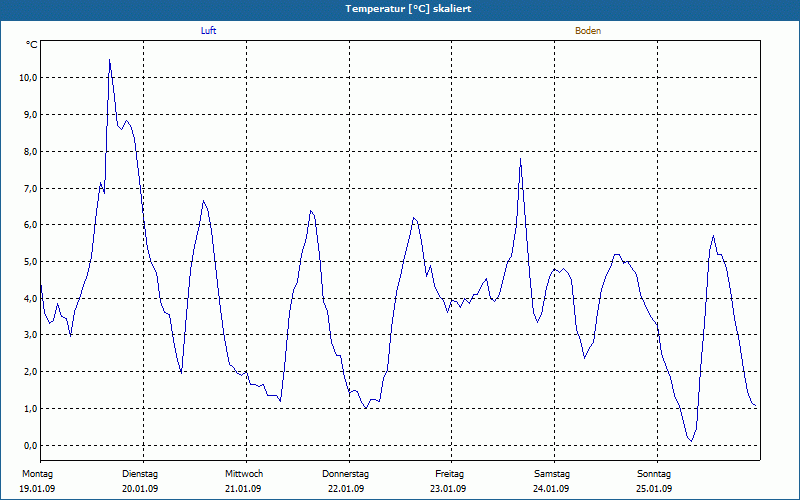Click the '24.01.09' date label
800x500 pixels.
pyautogui.click(x=551, y=488)
